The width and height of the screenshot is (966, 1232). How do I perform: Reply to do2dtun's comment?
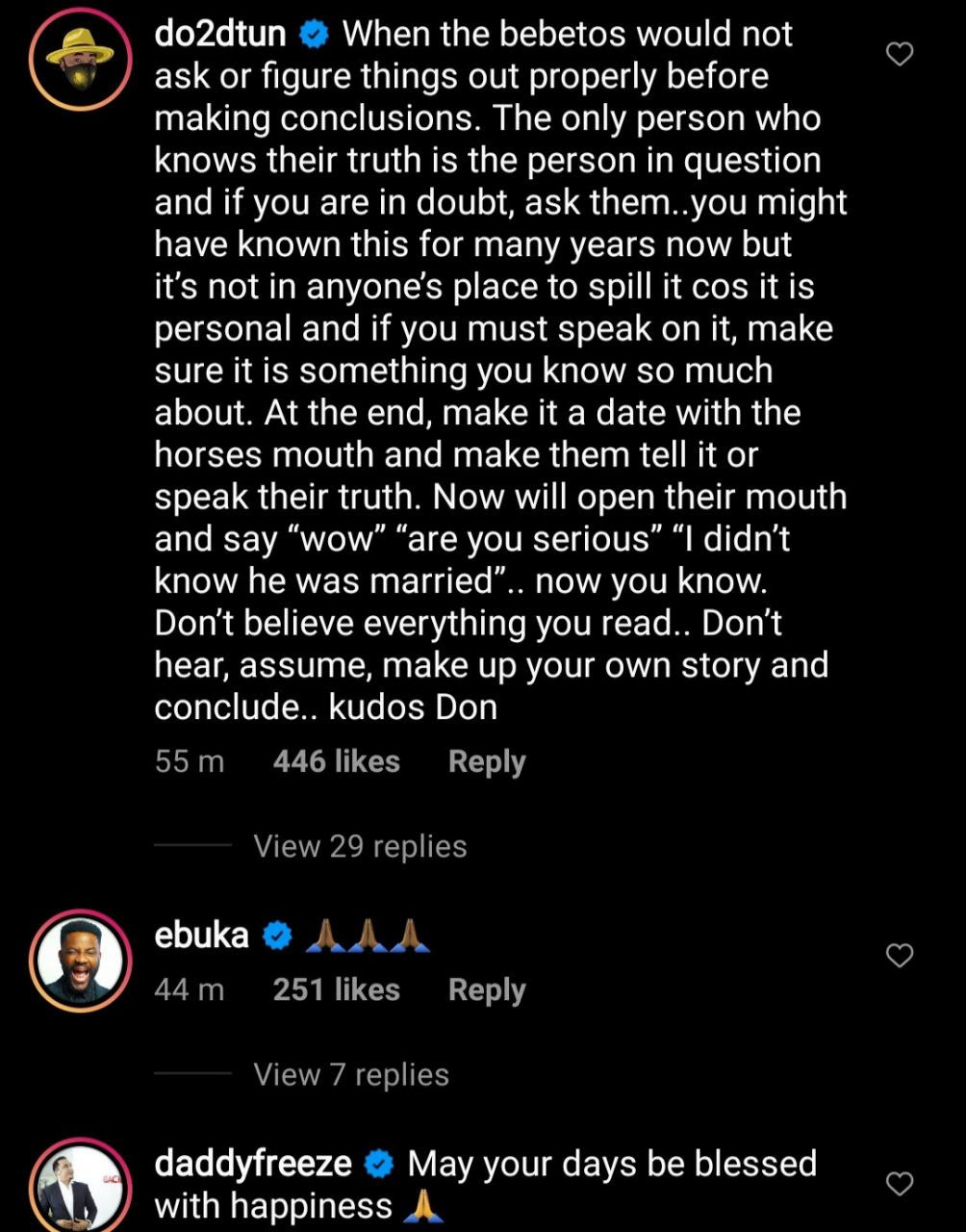[487, 761]
